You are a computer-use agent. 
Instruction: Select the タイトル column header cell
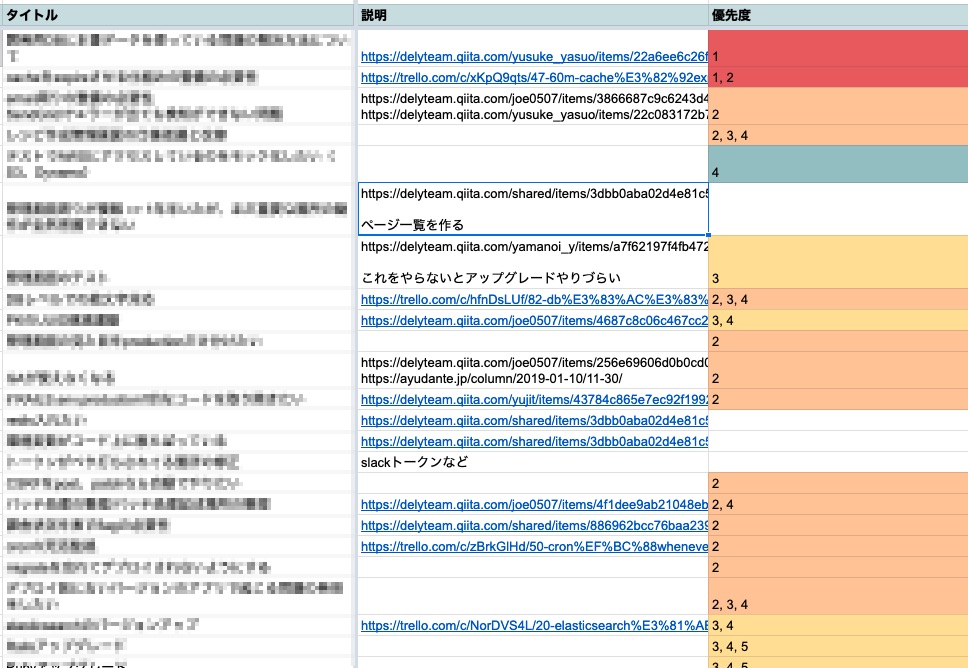point(177,15)
